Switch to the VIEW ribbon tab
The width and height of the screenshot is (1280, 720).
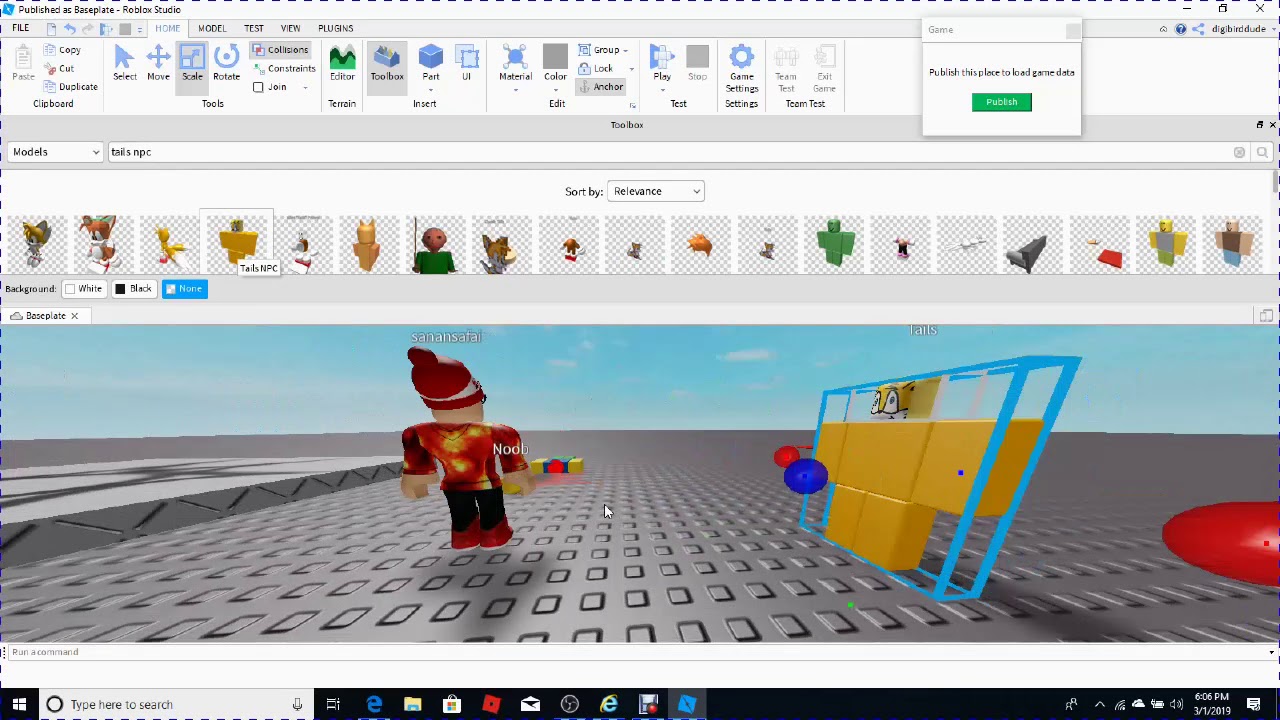pos(290,28)
